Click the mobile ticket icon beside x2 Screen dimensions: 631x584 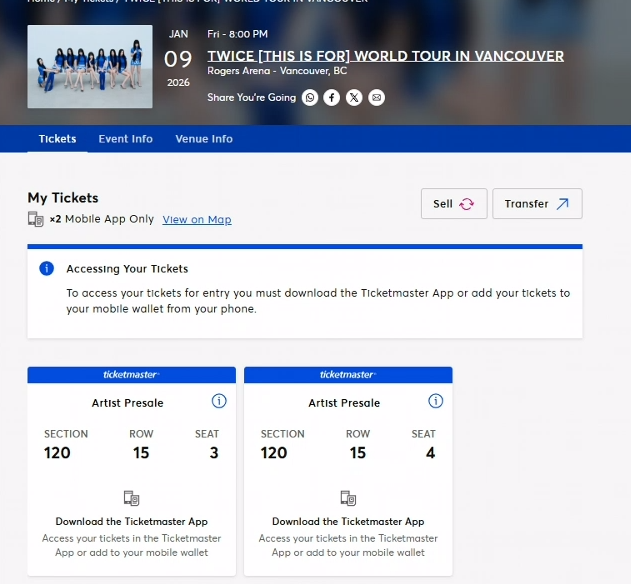coord(36,219)
